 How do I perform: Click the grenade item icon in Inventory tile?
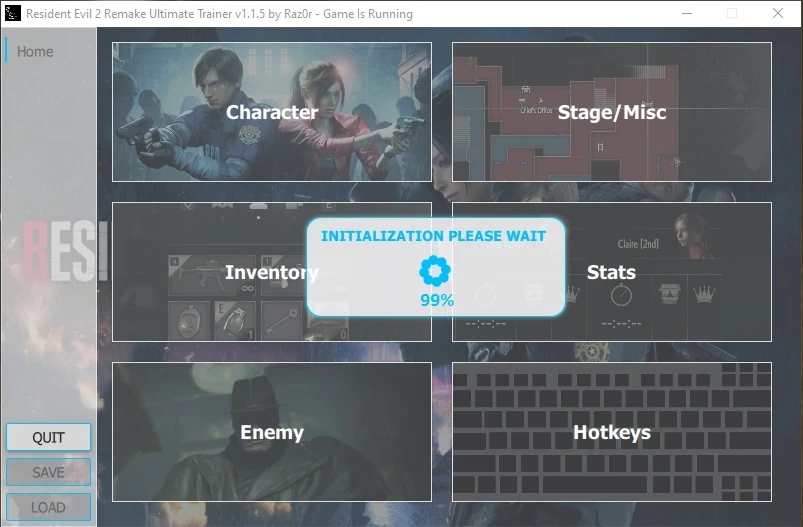point(235,322)
